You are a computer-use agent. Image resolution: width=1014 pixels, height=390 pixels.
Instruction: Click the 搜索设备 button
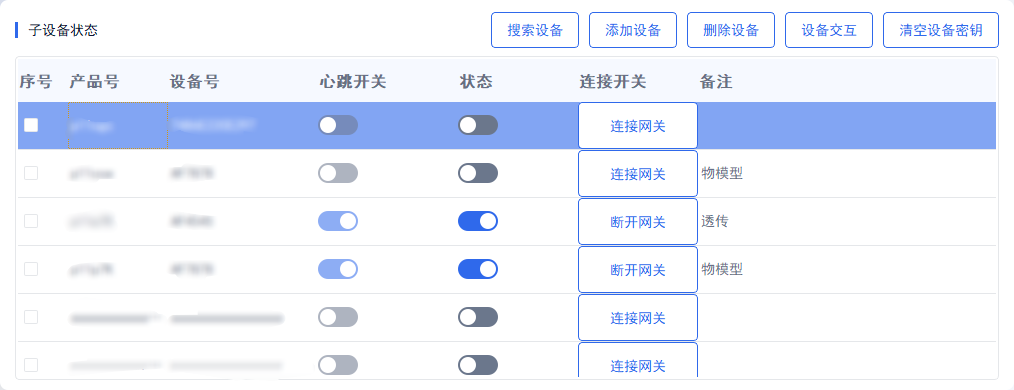535,30
